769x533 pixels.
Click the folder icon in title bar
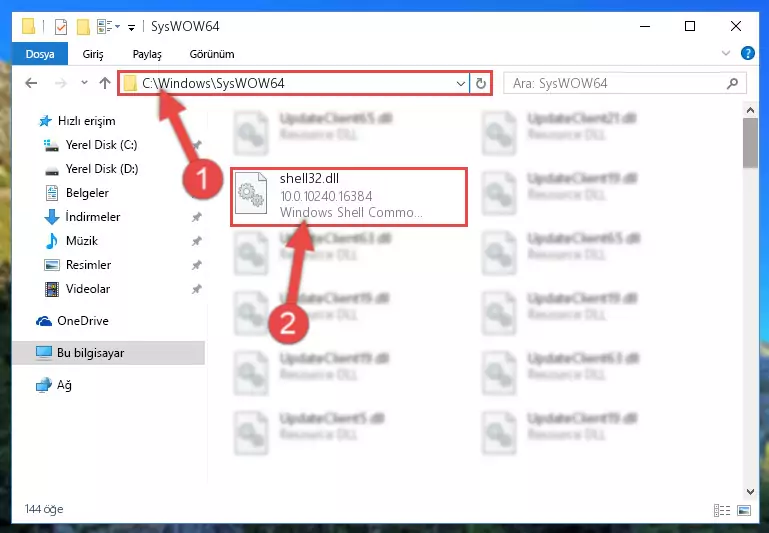29,26
